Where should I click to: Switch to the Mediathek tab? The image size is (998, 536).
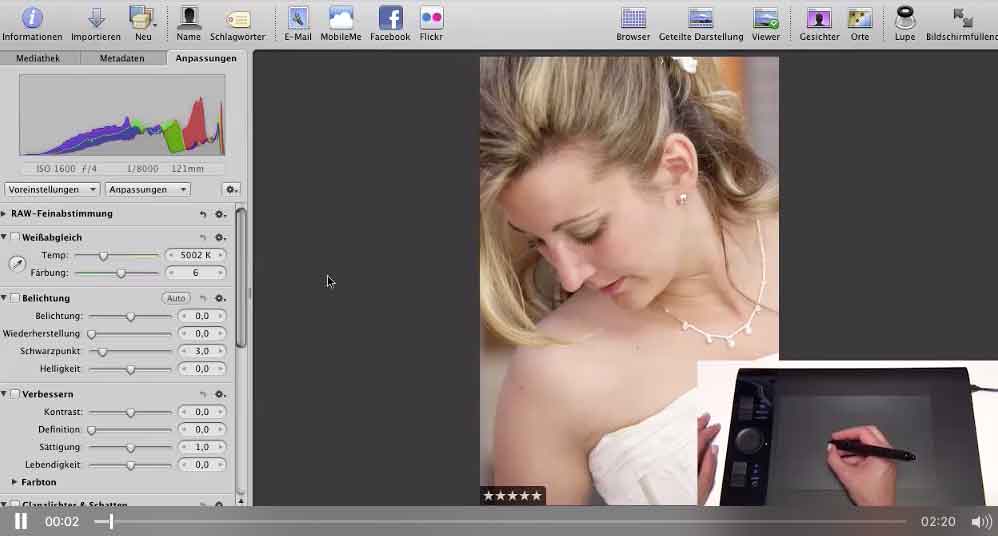(x=39, y=58)
